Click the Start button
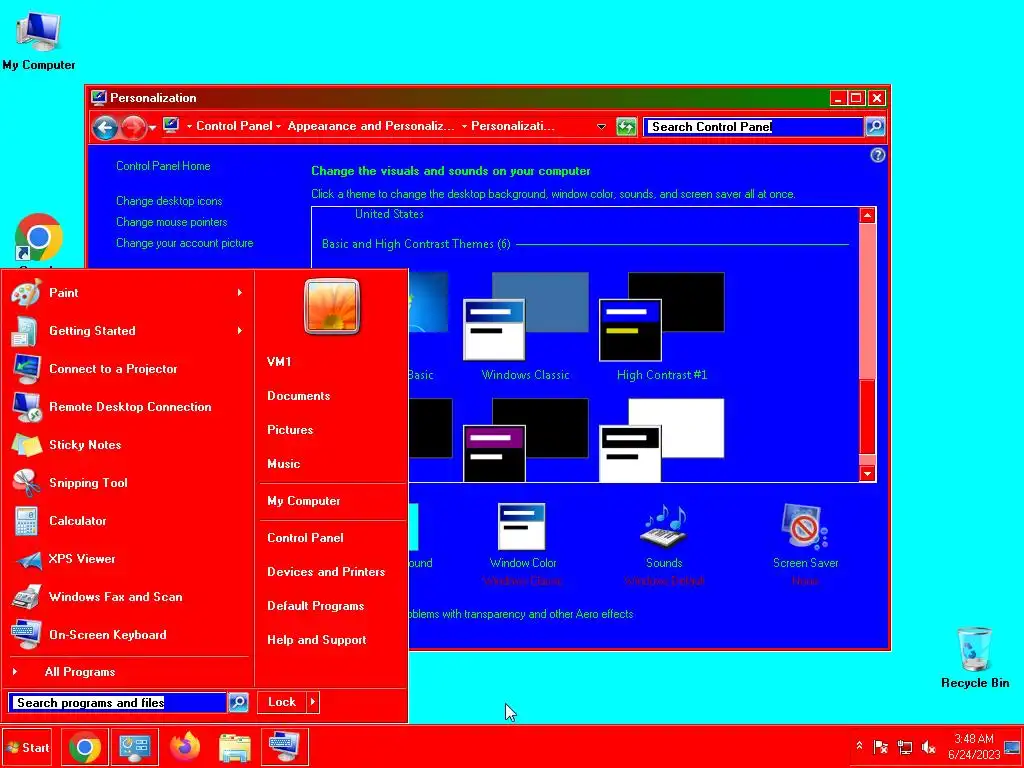This screenshot has width=1024, height=768. tap(27, 747)
